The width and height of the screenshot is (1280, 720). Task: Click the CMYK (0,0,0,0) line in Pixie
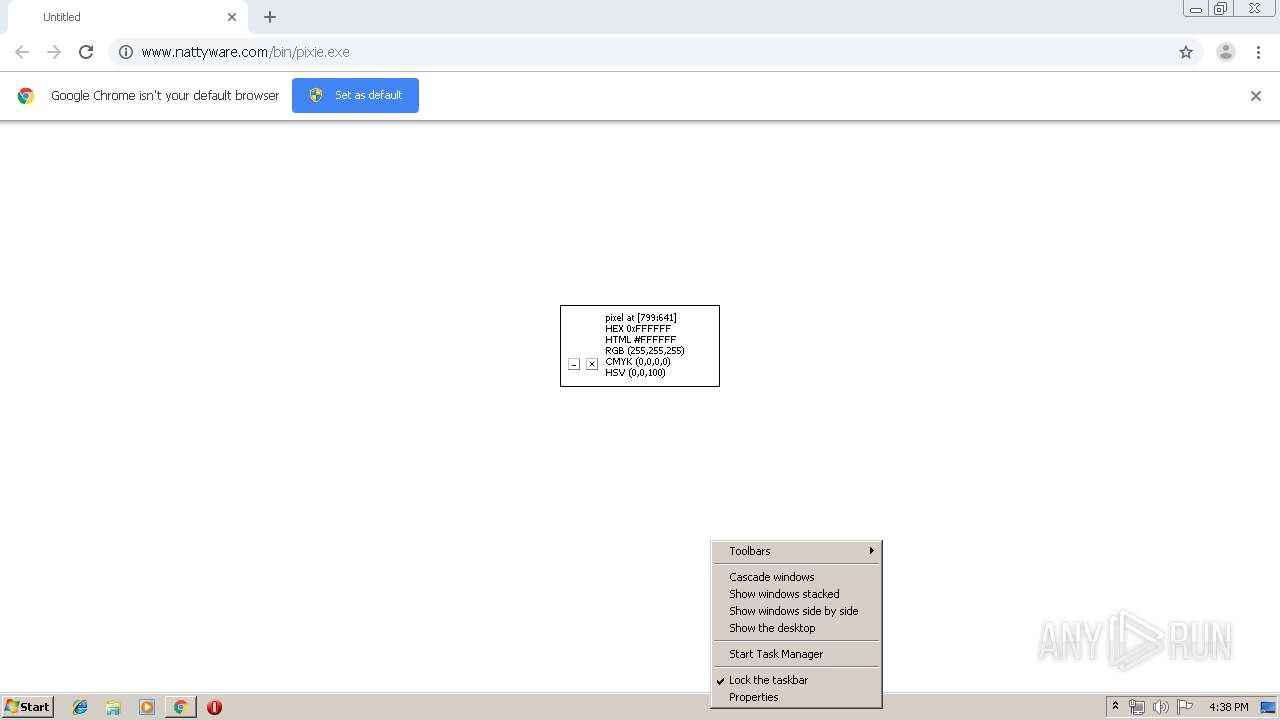[x=638, y=362]
